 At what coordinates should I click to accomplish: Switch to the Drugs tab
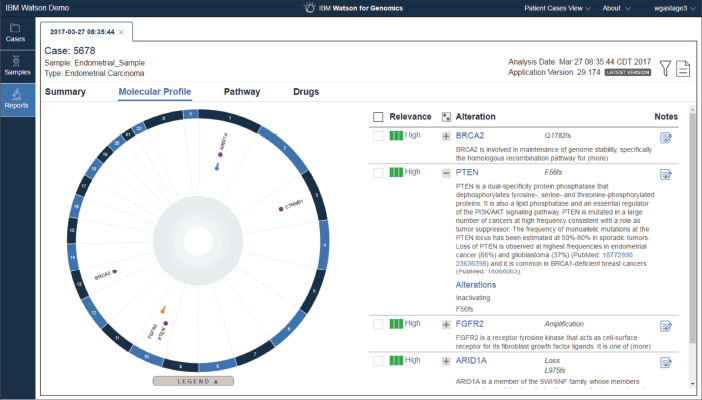[x=306, y=92]
